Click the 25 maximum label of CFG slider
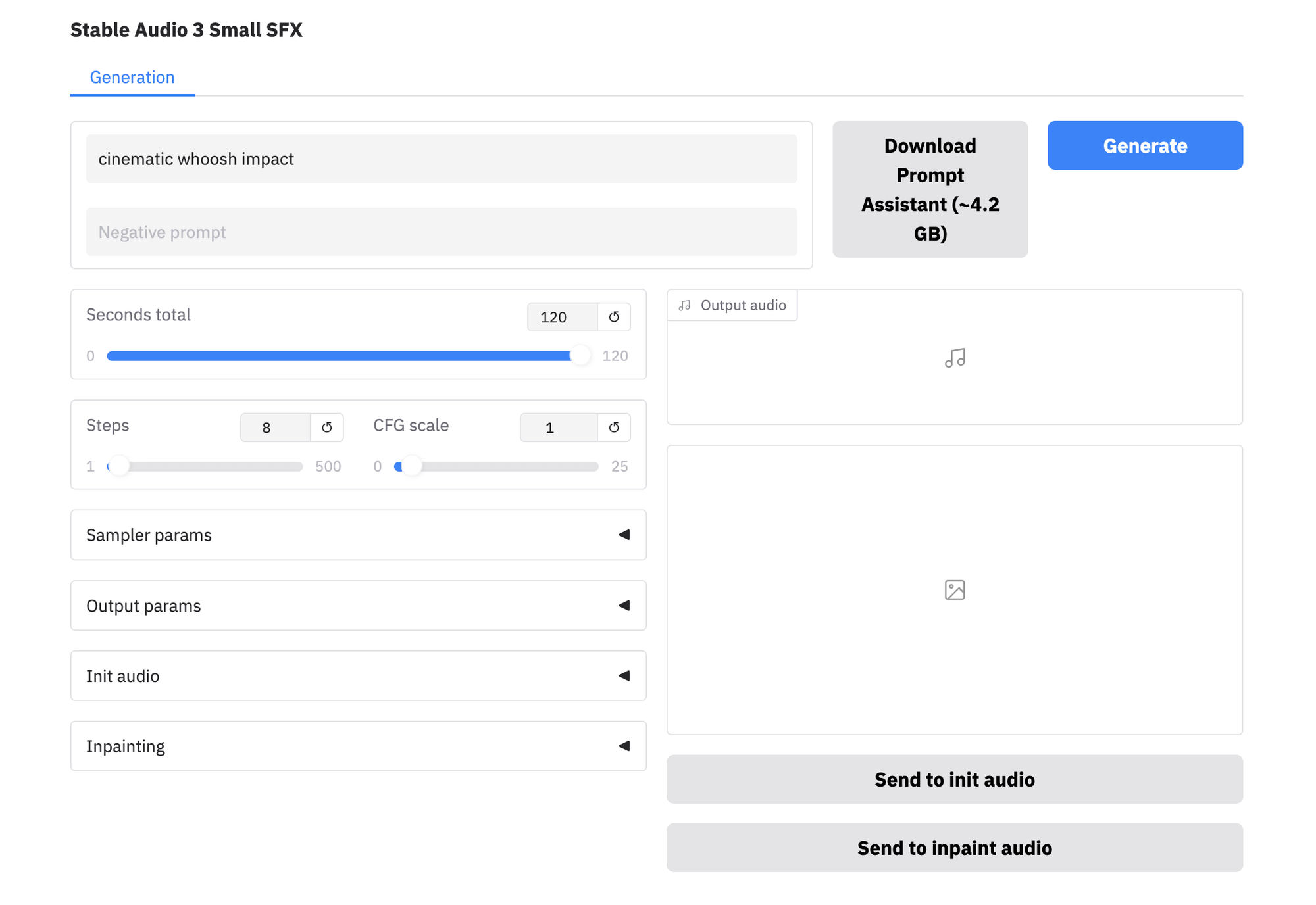1316x905 pixels. [620, 466]
